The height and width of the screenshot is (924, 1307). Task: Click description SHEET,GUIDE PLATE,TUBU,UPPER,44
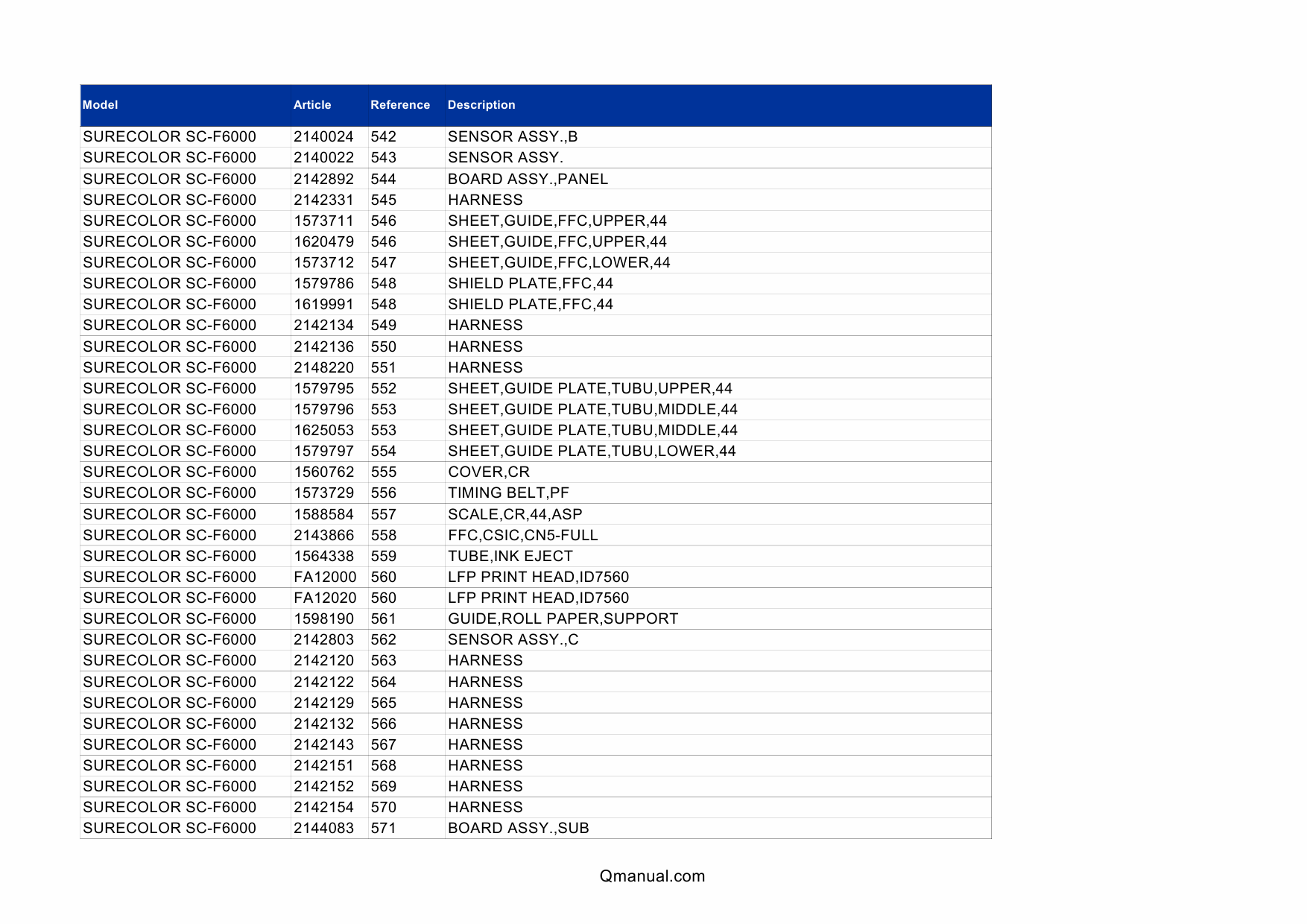590,388
